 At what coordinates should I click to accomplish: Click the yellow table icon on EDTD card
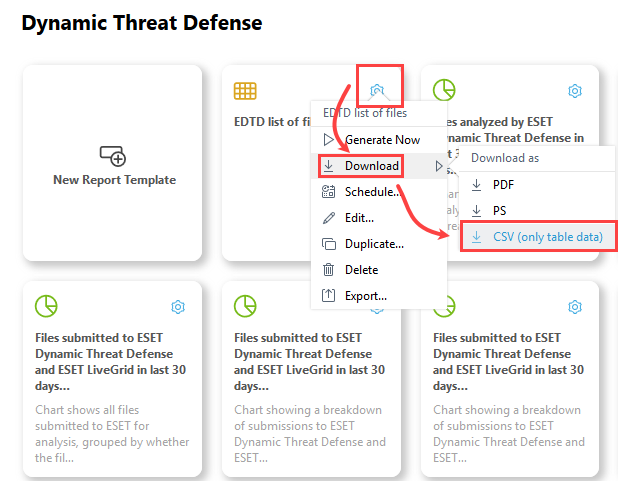pos(245,91)
